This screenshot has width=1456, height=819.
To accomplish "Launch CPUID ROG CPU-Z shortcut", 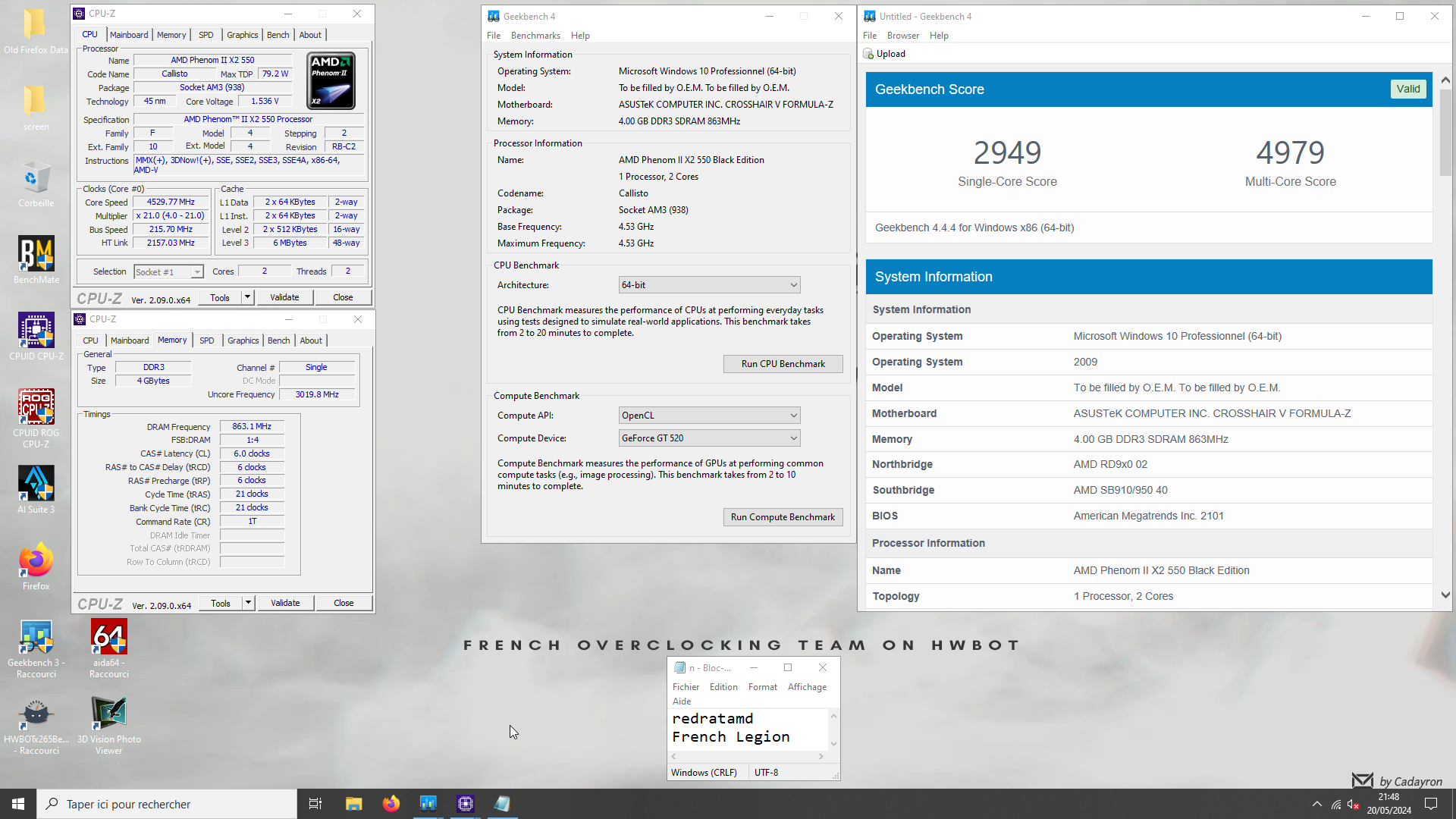I will [36, 418].
